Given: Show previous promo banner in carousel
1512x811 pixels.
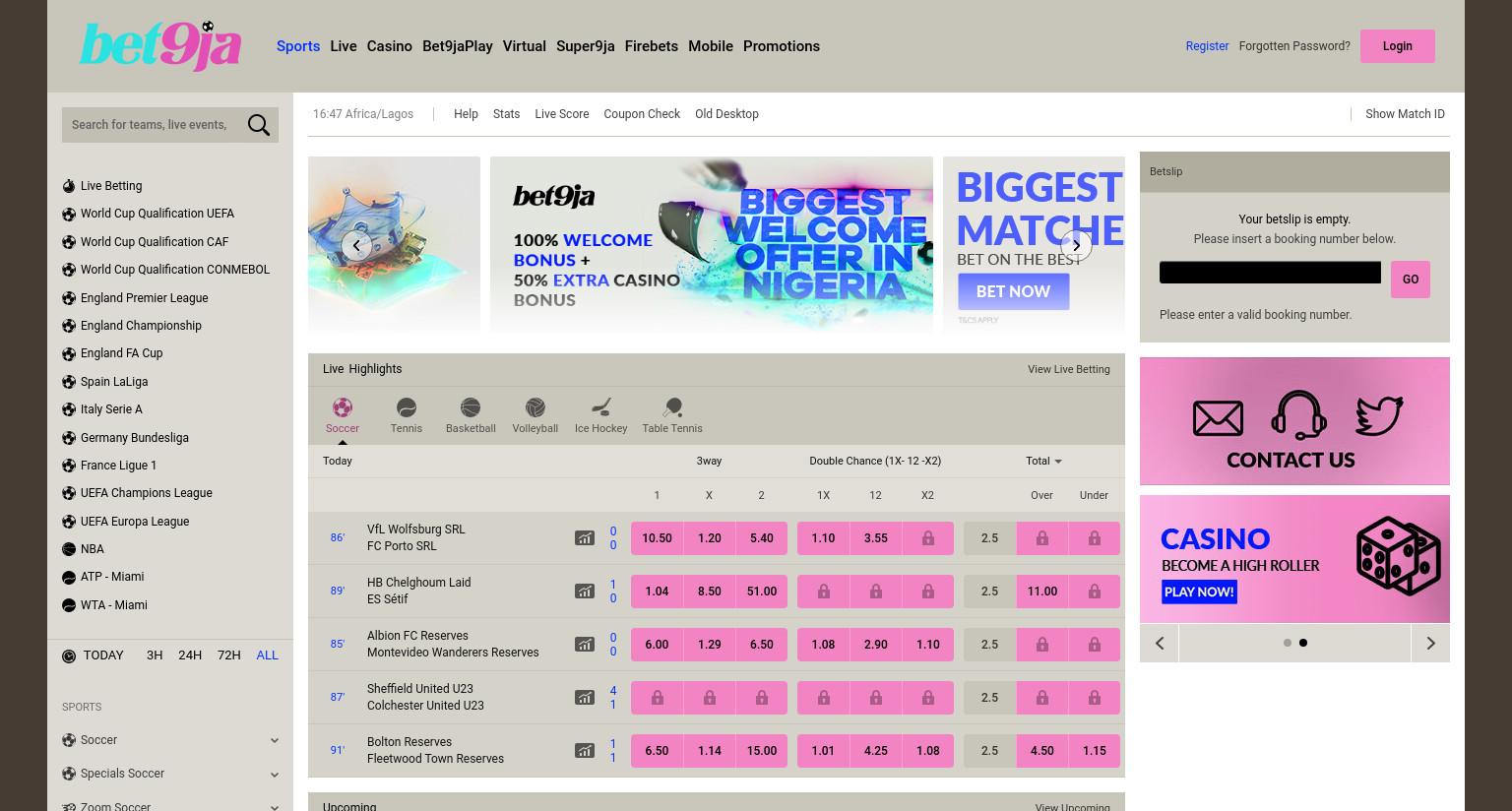Looking at the screenshot, I should tap(356, 245).
